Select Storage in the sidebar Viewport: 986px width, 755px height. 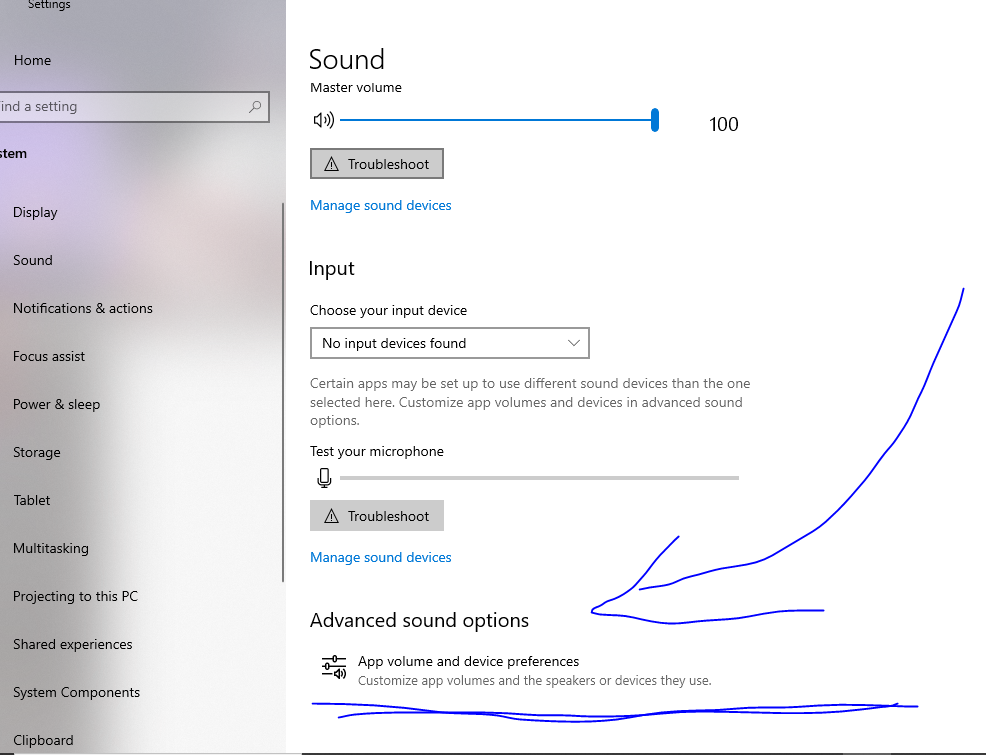pos(37,452)
